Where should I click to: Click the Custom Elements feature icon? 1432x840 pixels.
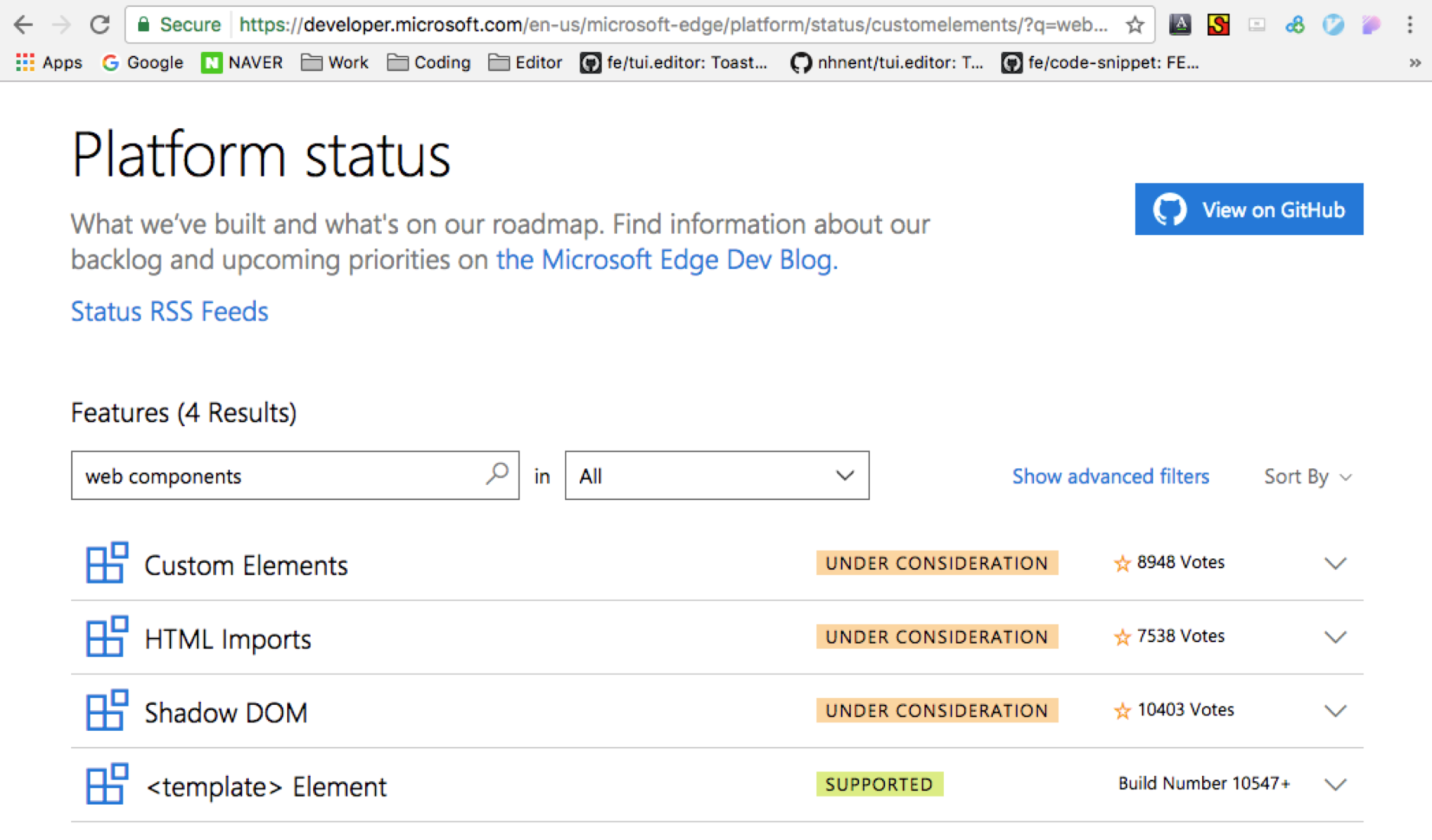(107, 563)
